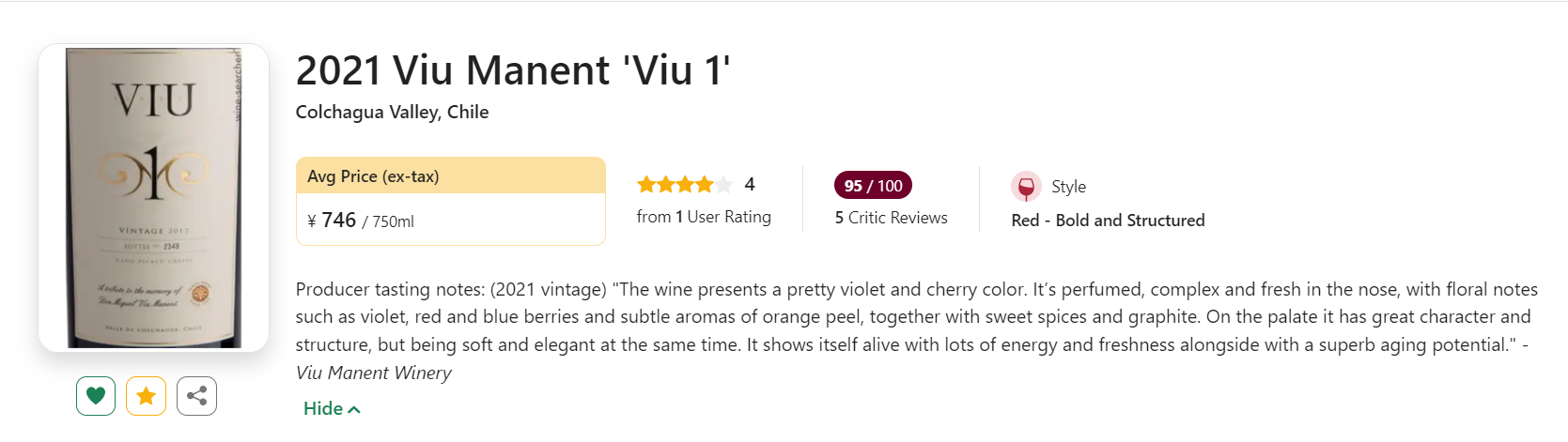Open the Viu 1 bottle image

point(153,198)
